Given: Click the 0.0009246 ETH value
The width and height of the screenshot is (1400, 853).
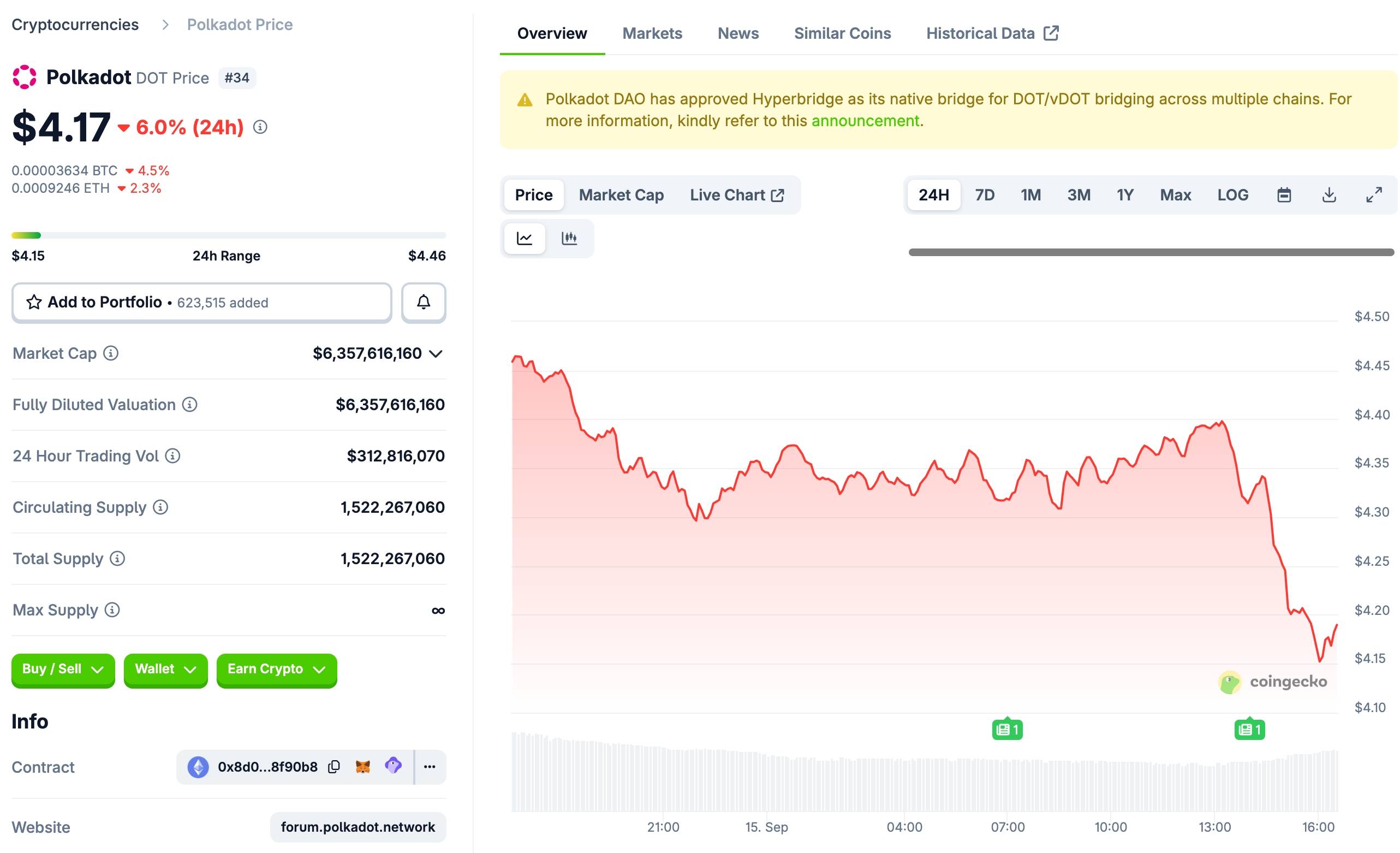Looking at the screenshot, I should click(x=60, y=188).
